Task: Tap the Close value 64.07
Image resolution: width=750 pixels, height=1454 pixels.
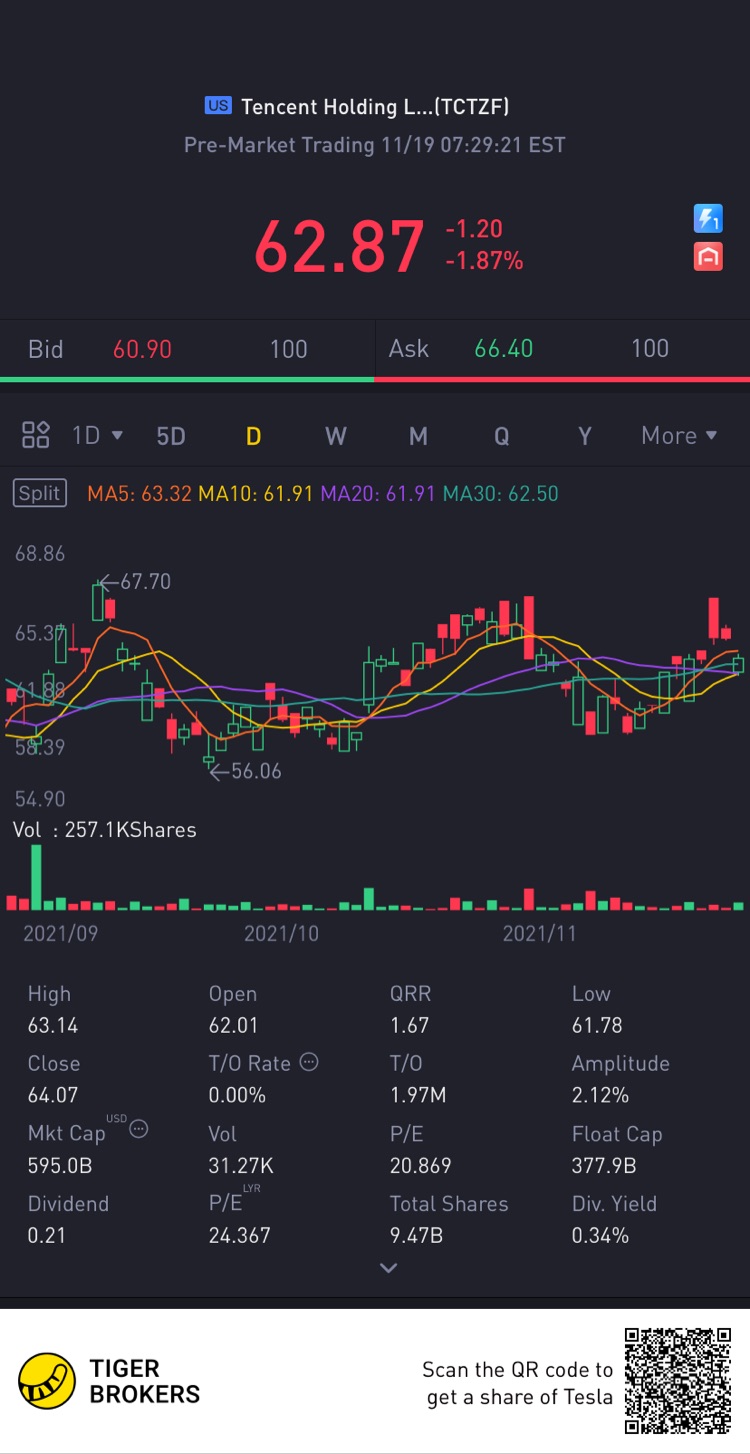Action: click(53, 1095)
